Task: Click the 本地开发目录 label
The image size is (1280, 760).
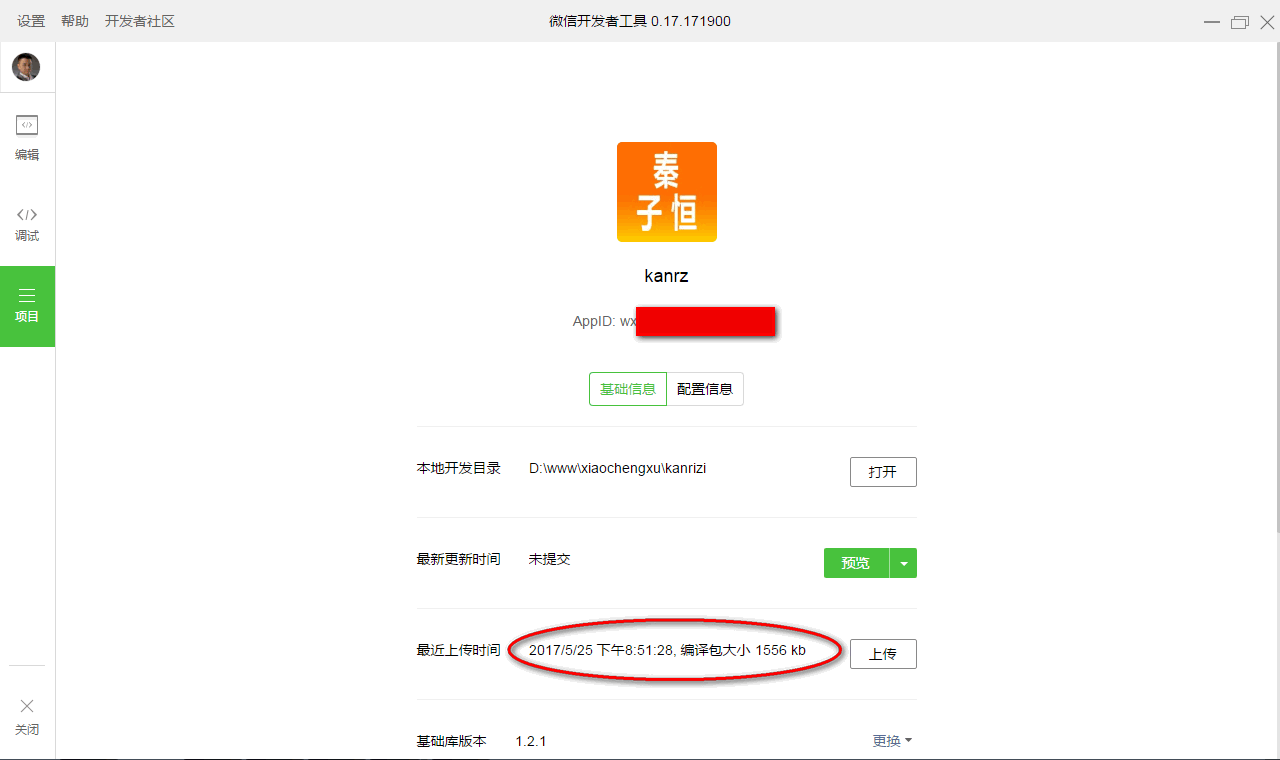Action: tap(459, 468)
